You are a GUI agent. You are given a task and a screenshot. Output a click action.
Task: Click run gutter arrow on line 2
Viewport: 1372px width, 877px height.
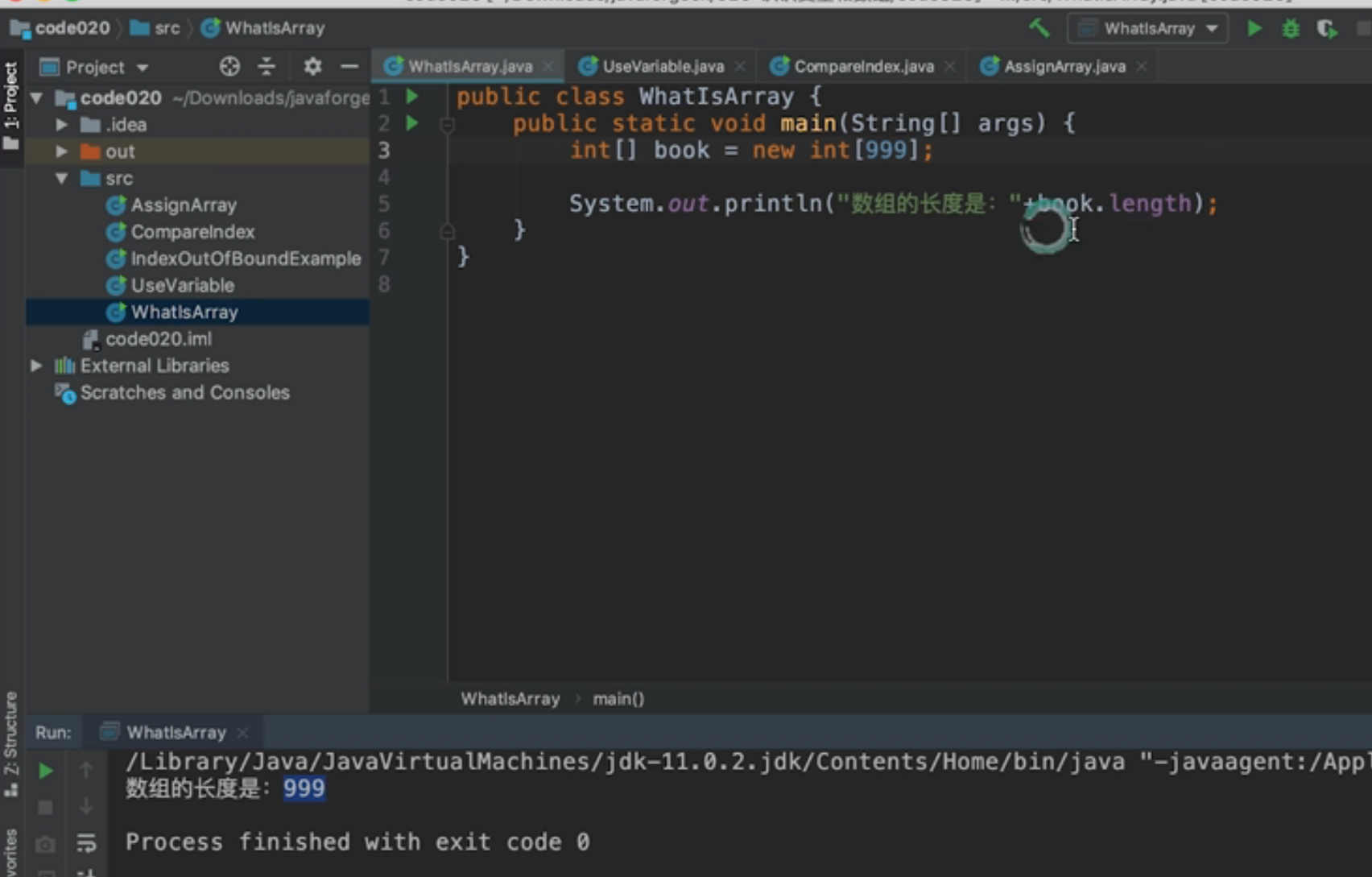pyautogui.click(x=412, y=123)
